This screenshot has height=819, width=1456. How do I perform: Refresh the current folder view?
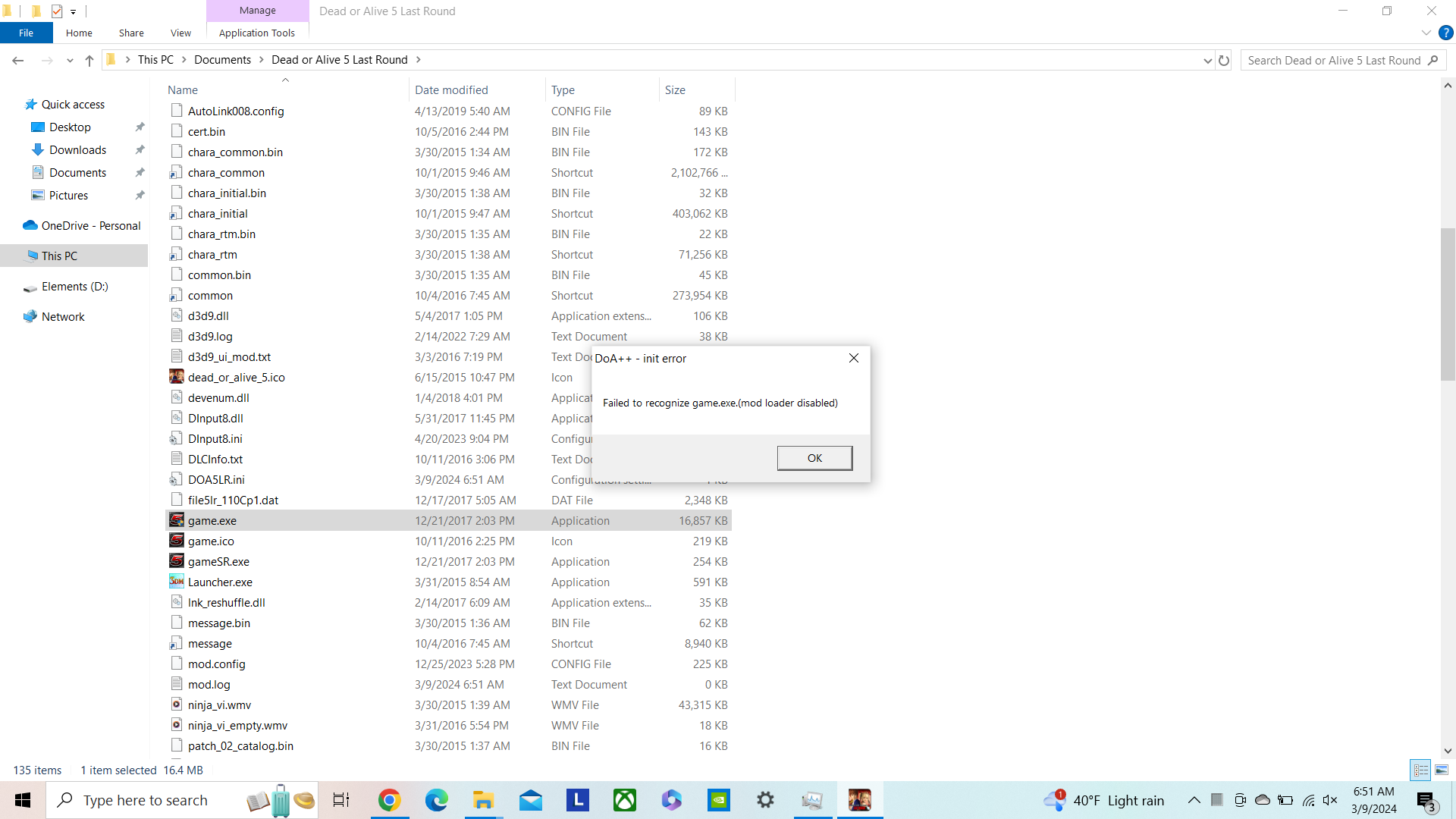(1224, 60)
